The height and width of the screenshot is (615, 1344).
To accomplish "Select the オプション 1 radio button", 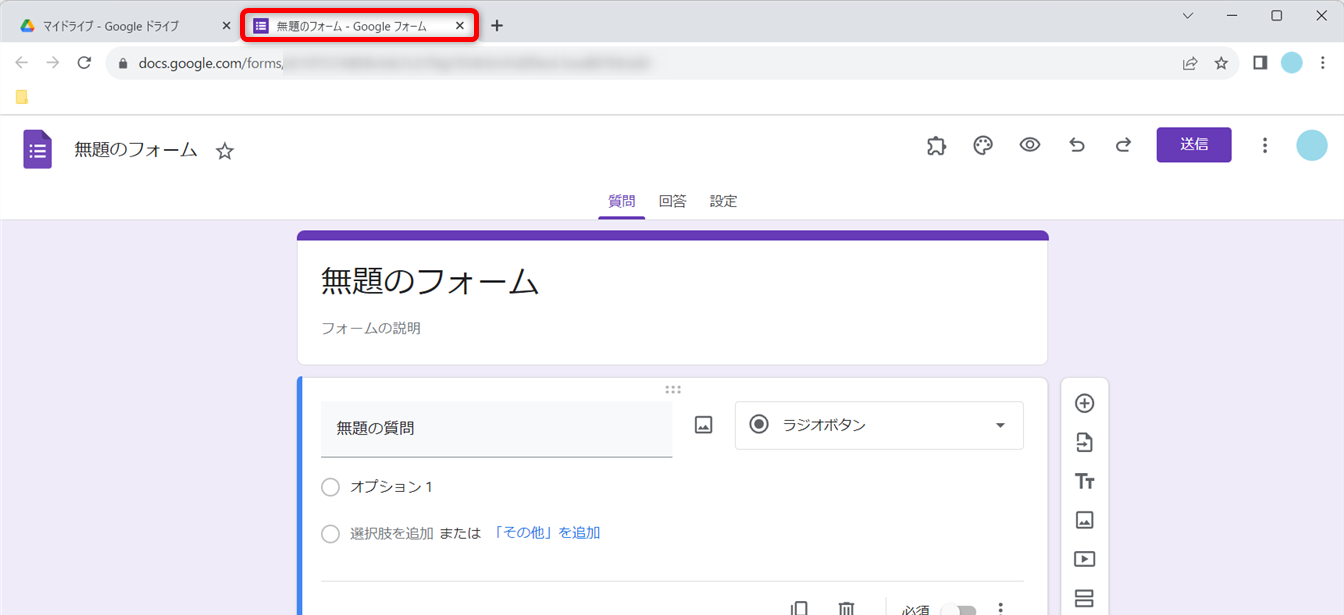I will pos(331,487).
